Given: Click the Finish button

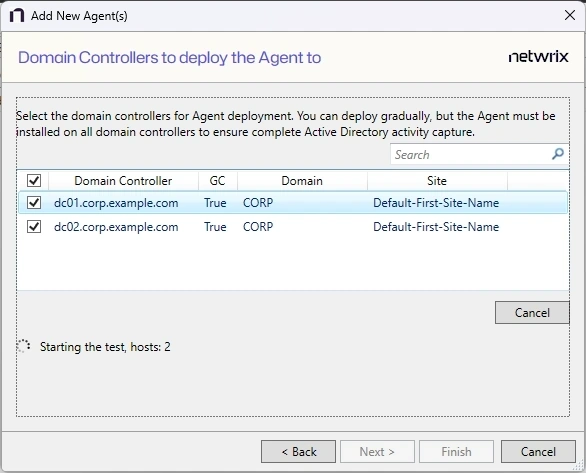Looking at the screenshot, I should click(456, 452).
